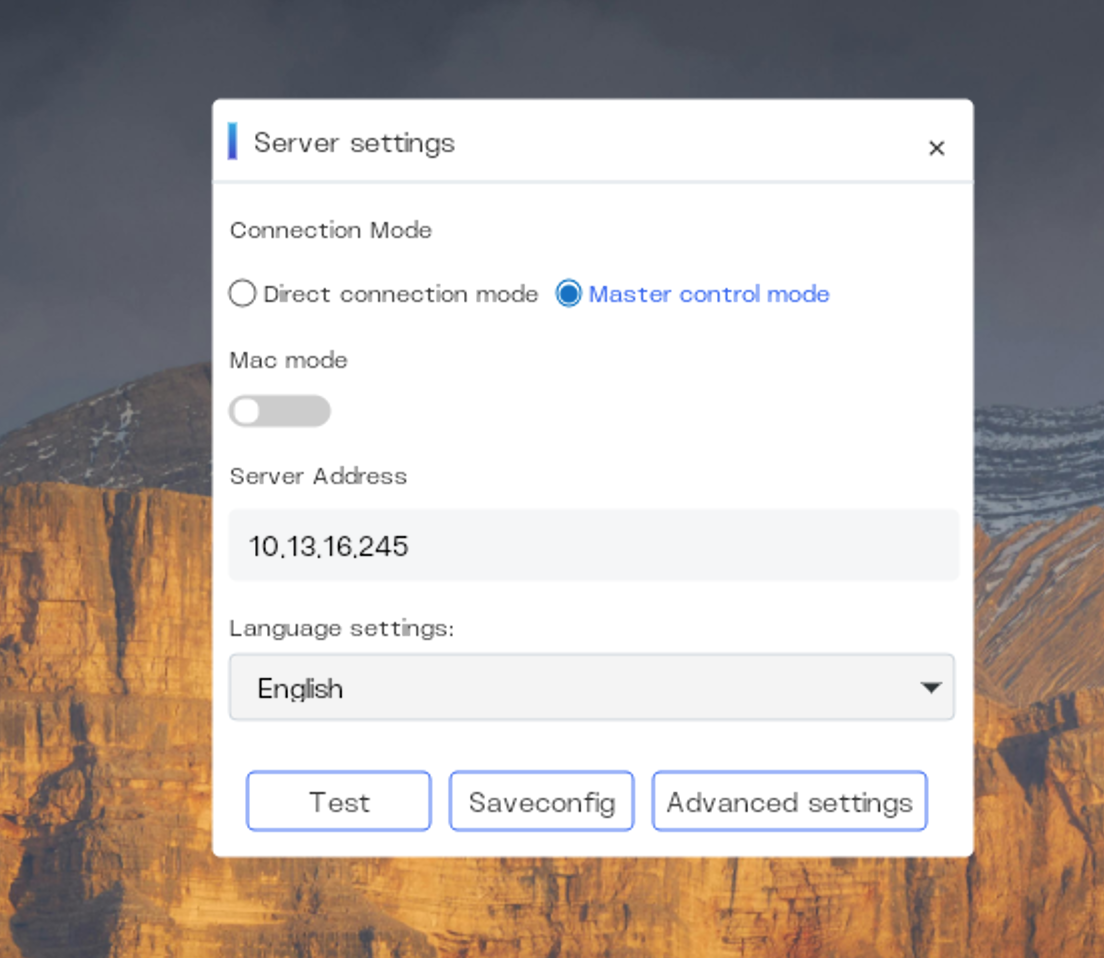Click inside the Server Address input field
Screen dimensions: 1104x958
click(592, 545)
